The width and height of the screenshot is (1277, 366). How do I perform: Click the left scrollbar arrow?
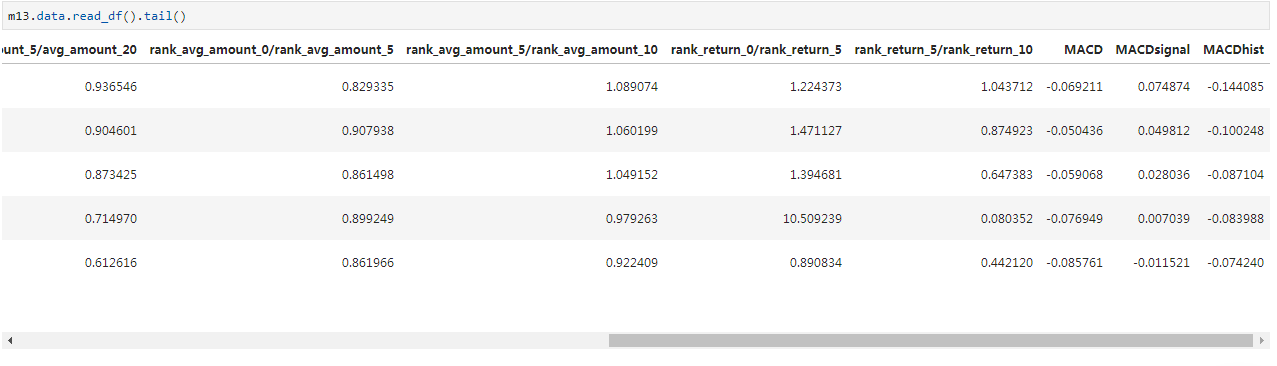[x=10, y=341]
